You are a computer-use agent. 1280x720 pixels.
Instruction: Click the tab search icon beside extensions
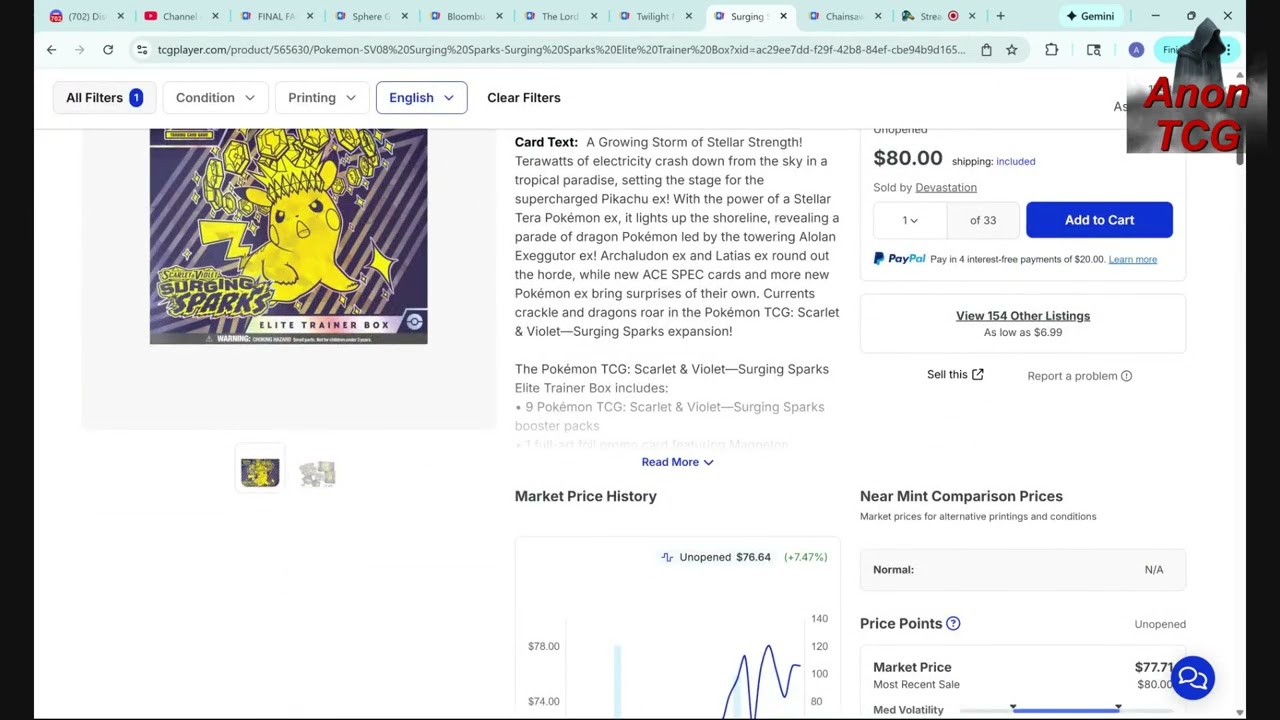pos(1093,49)
